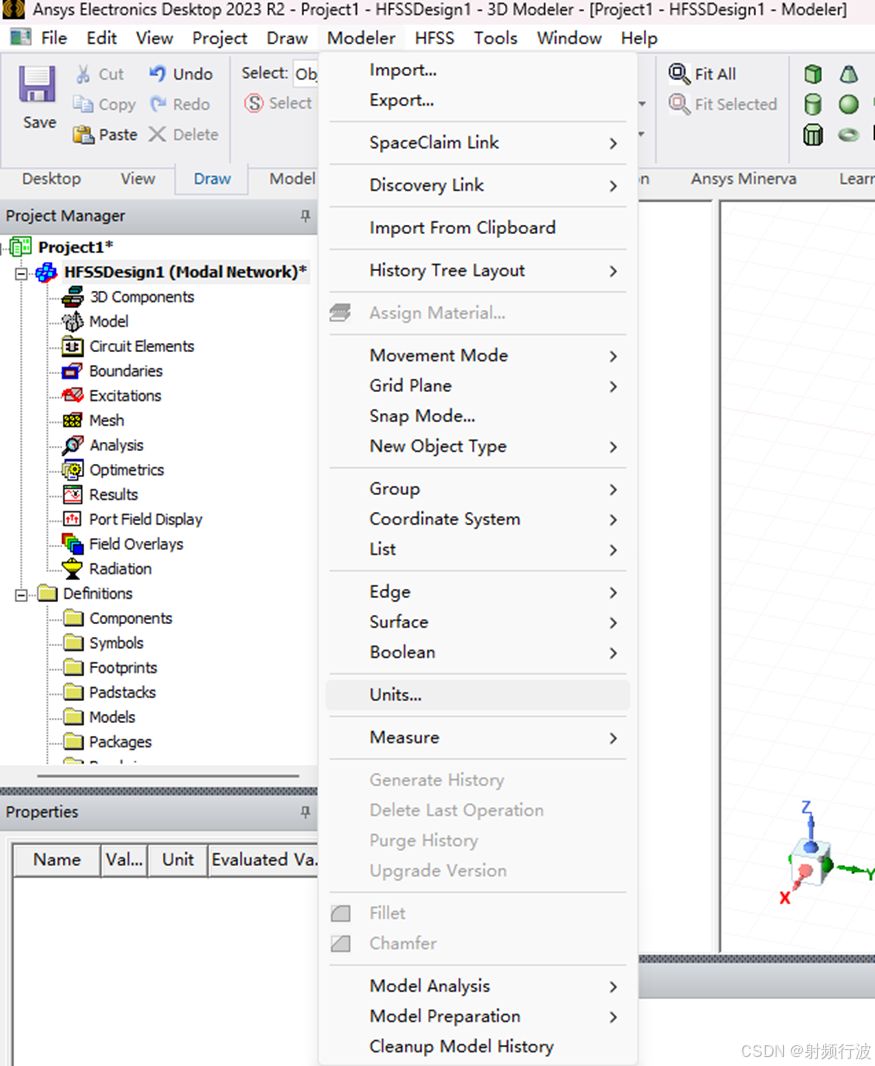This screenshot has height=1066, width=875.
Task: Click the Copy icon
Action: coord(83,104)
